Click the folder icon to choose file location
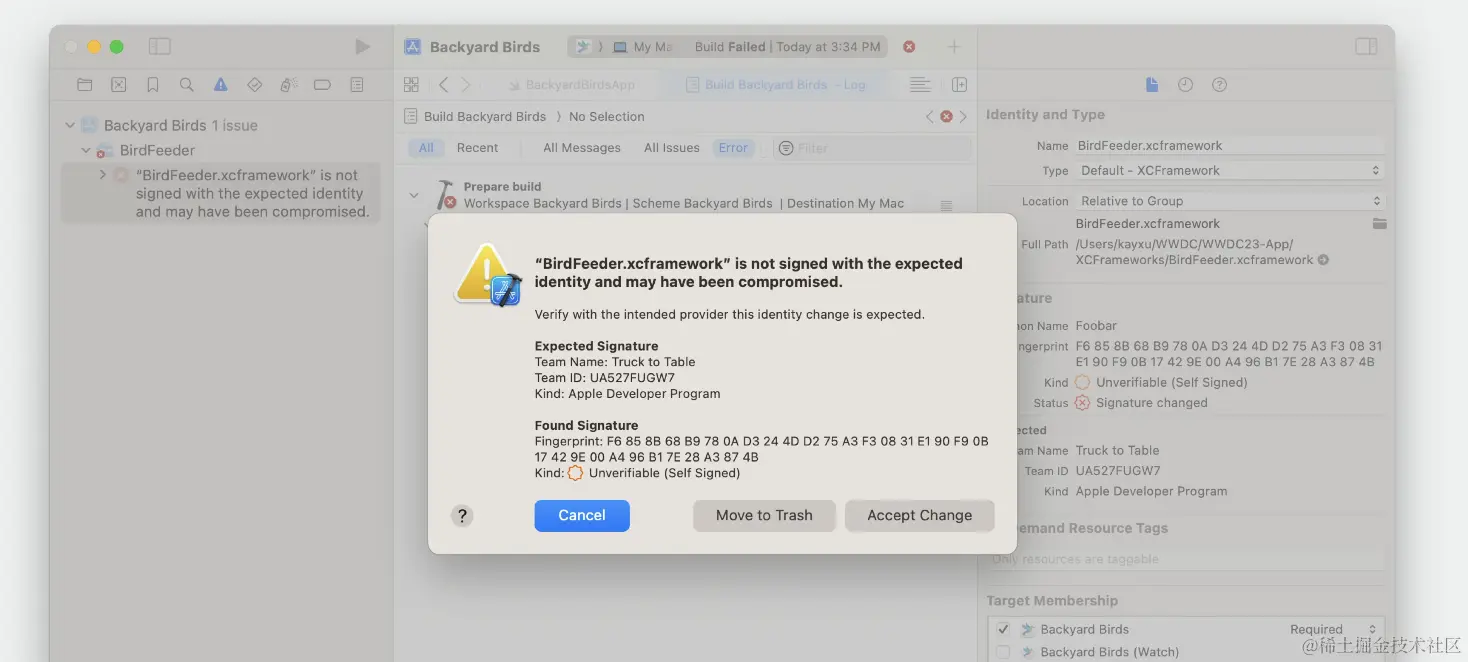Image resolution: width=1468 pixels, height=662 pixels. [x=1379, y=224]
